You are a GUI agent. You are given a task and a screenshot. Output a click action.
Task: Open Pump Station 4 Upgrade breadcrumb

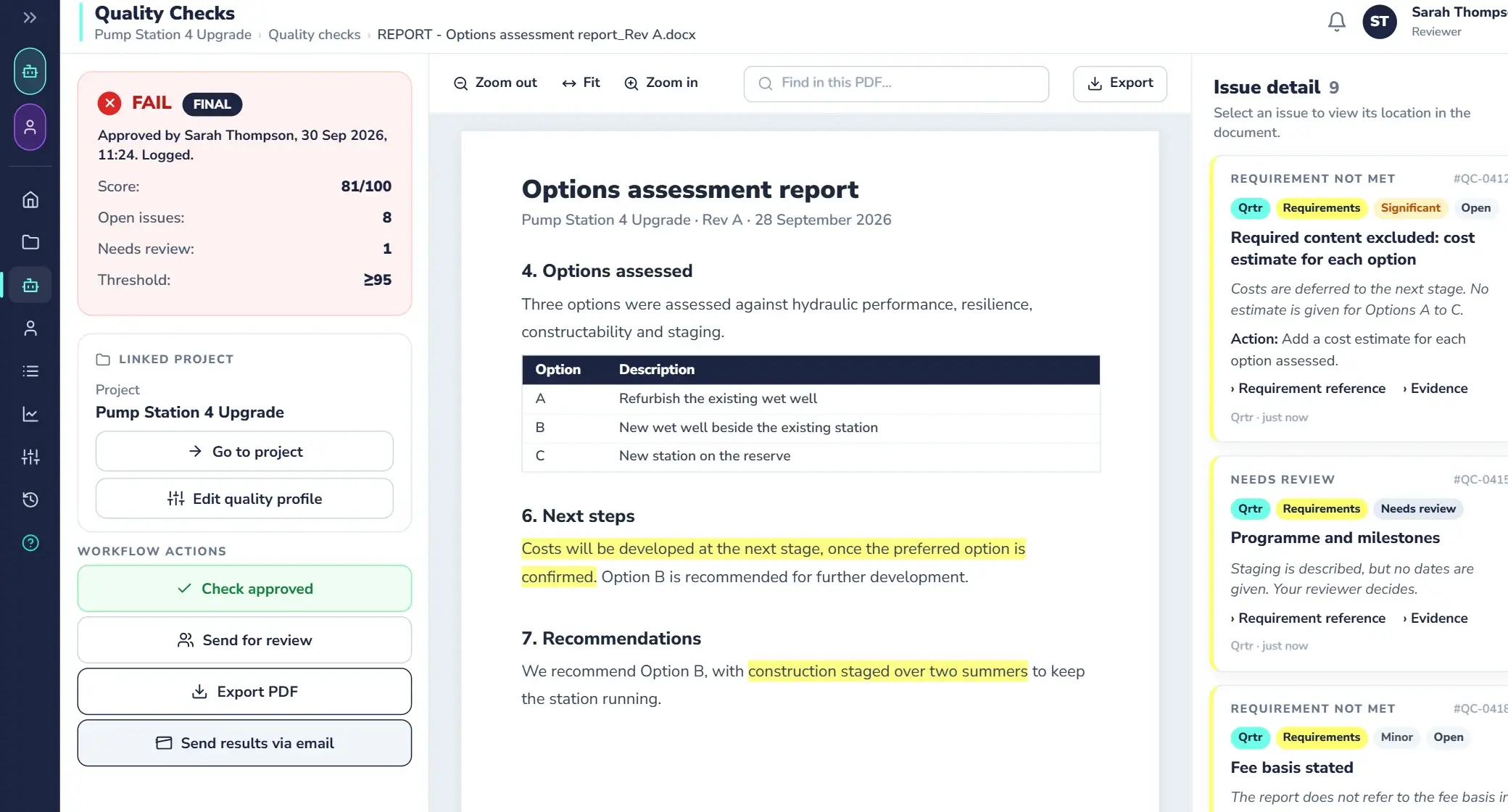click(173, 35)
